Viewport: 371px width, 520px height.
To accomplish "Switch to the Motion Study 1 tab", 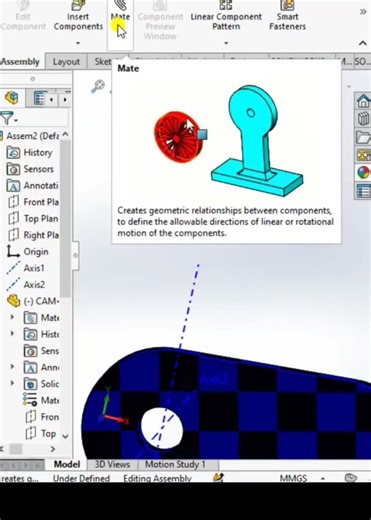I will 175,464.
